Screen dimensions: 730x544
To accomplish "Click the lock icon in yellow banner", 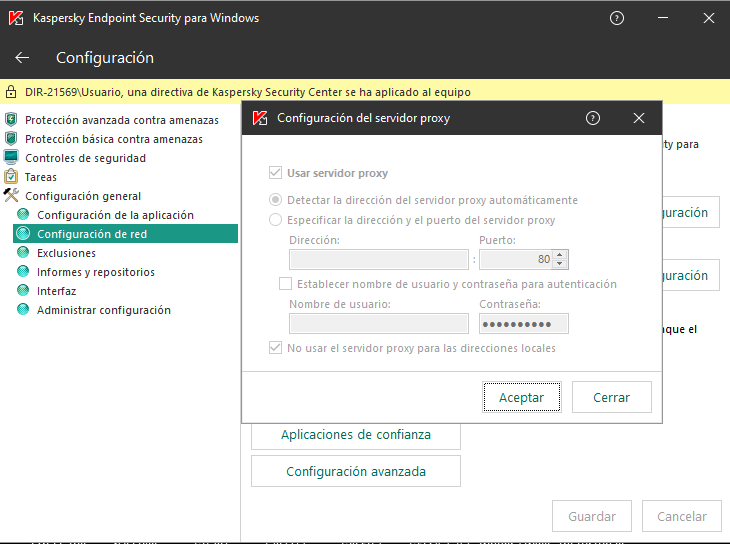I will pos(11,92).
